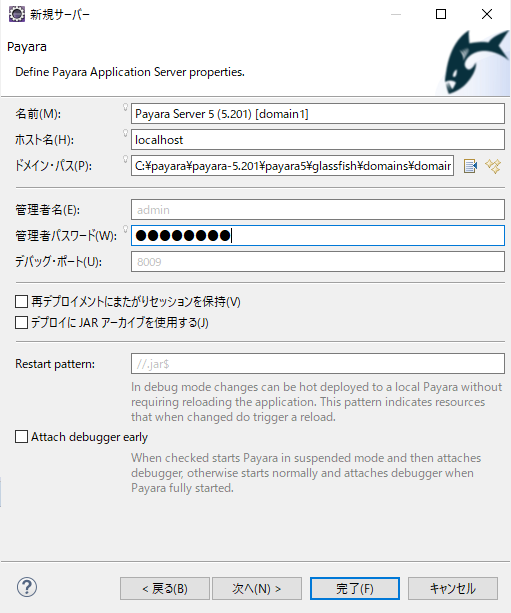Toggle Attach debugger early checkbox
511x613 pixels.
pyautogui.click(x=22, y=437)
